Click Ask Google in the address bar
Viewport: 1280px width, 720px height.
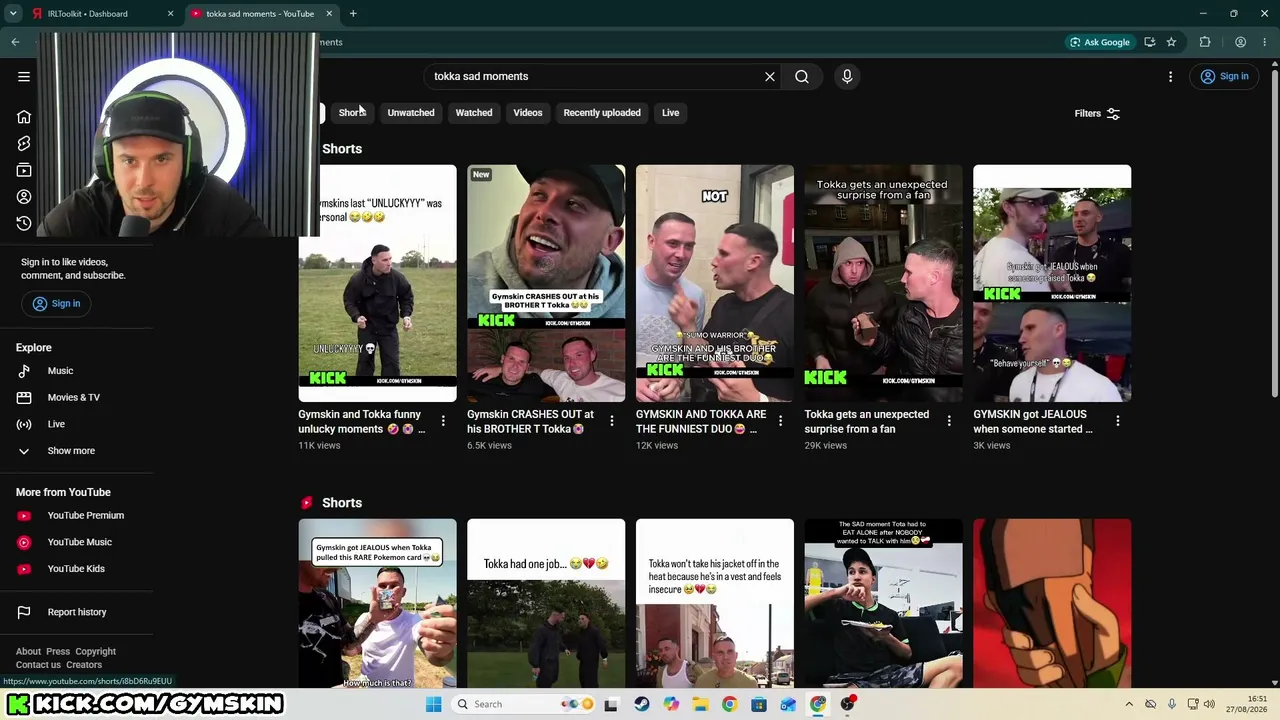1100,42
